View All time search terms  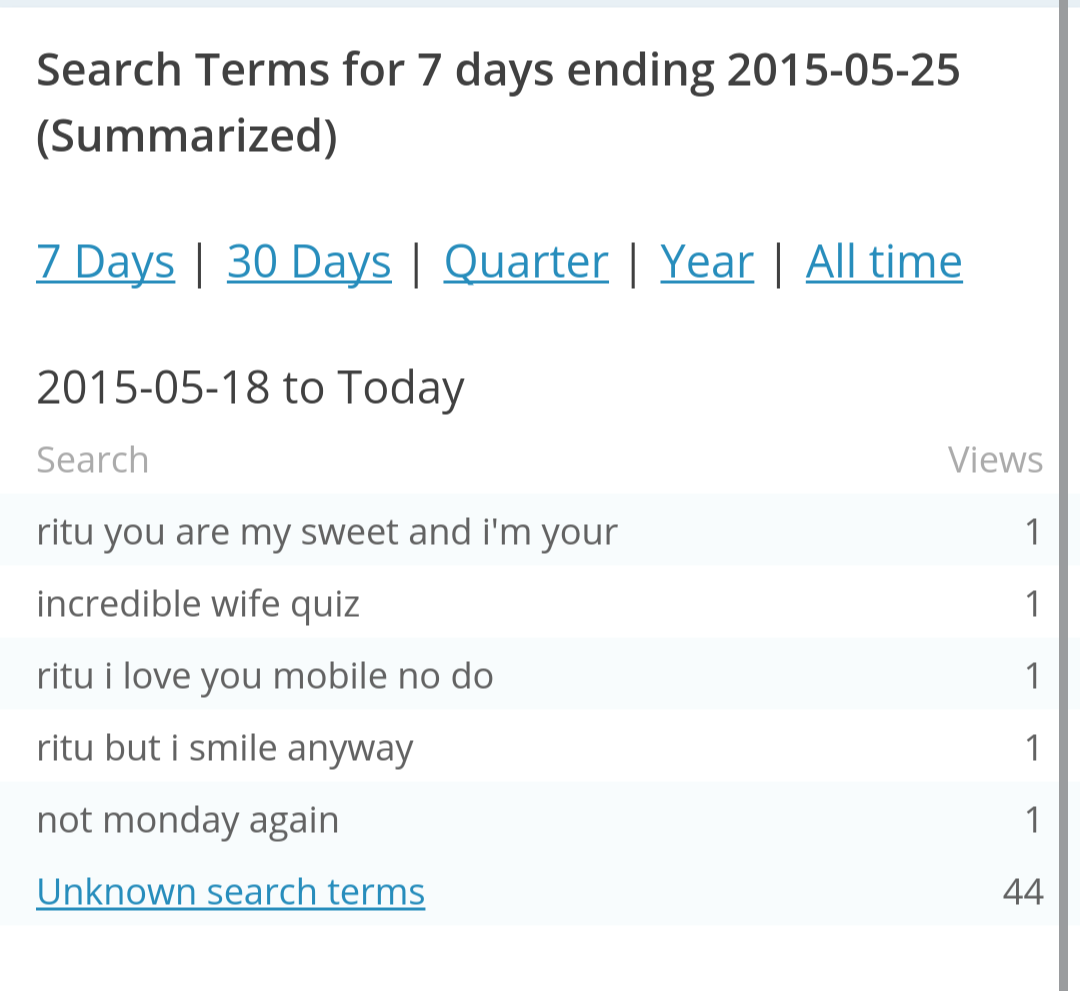(884, 262)
